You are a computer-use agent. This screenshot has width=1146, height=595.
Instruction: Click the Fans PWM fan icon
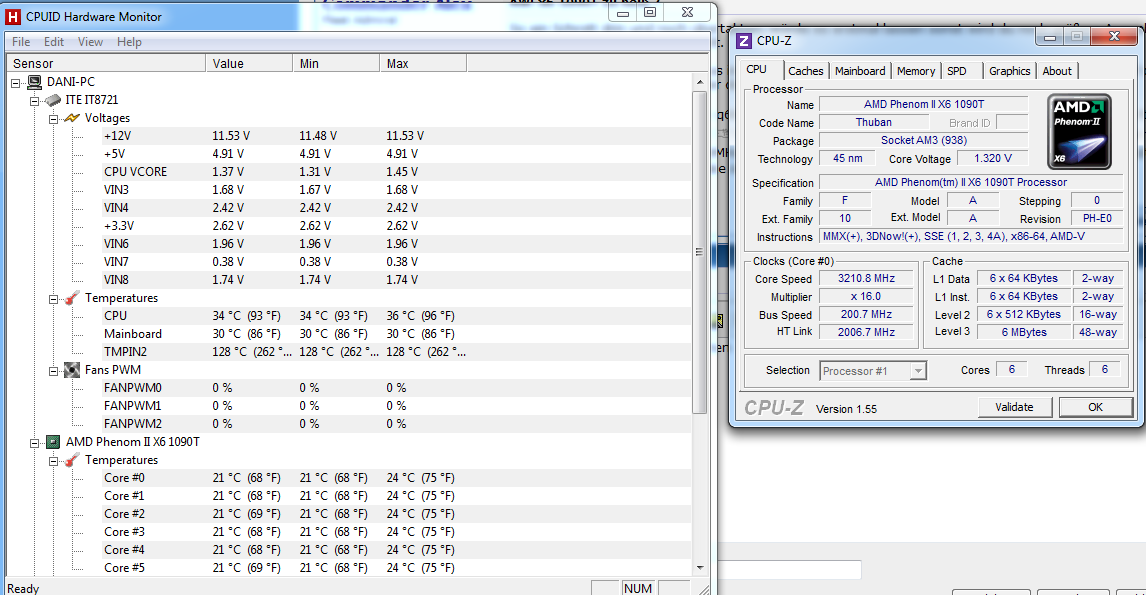pos(72,370)
